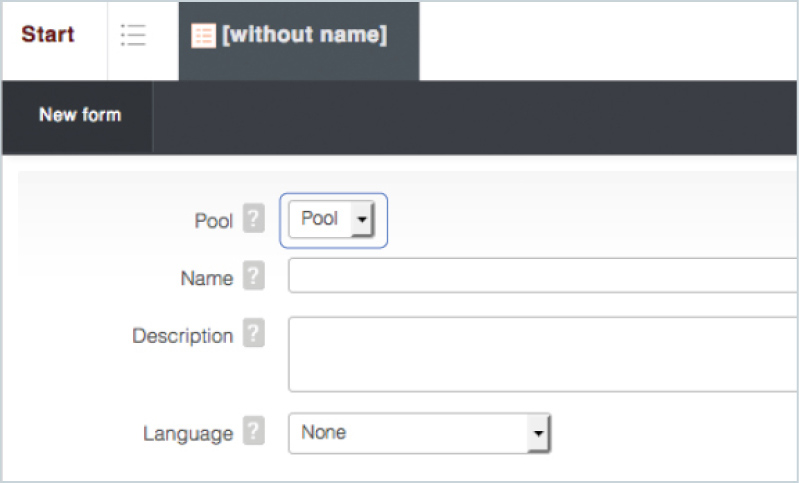Click the arrow on the Pool select box
Viewport: 799px width, 483px height.
click(361, 219)
